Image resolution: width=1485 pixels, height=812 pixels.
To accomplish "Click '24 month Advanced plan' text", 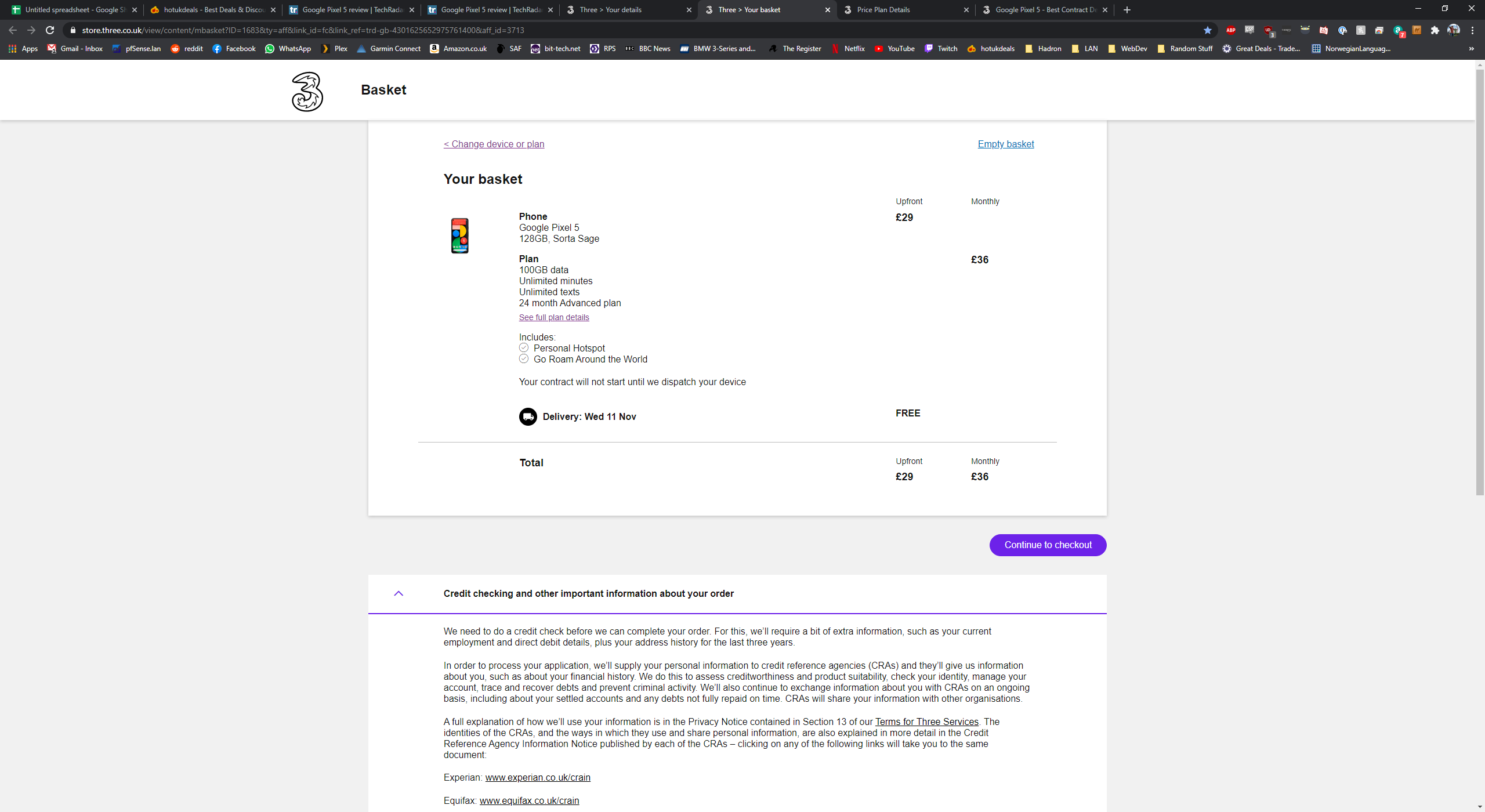I will click(x=570, y=303).
